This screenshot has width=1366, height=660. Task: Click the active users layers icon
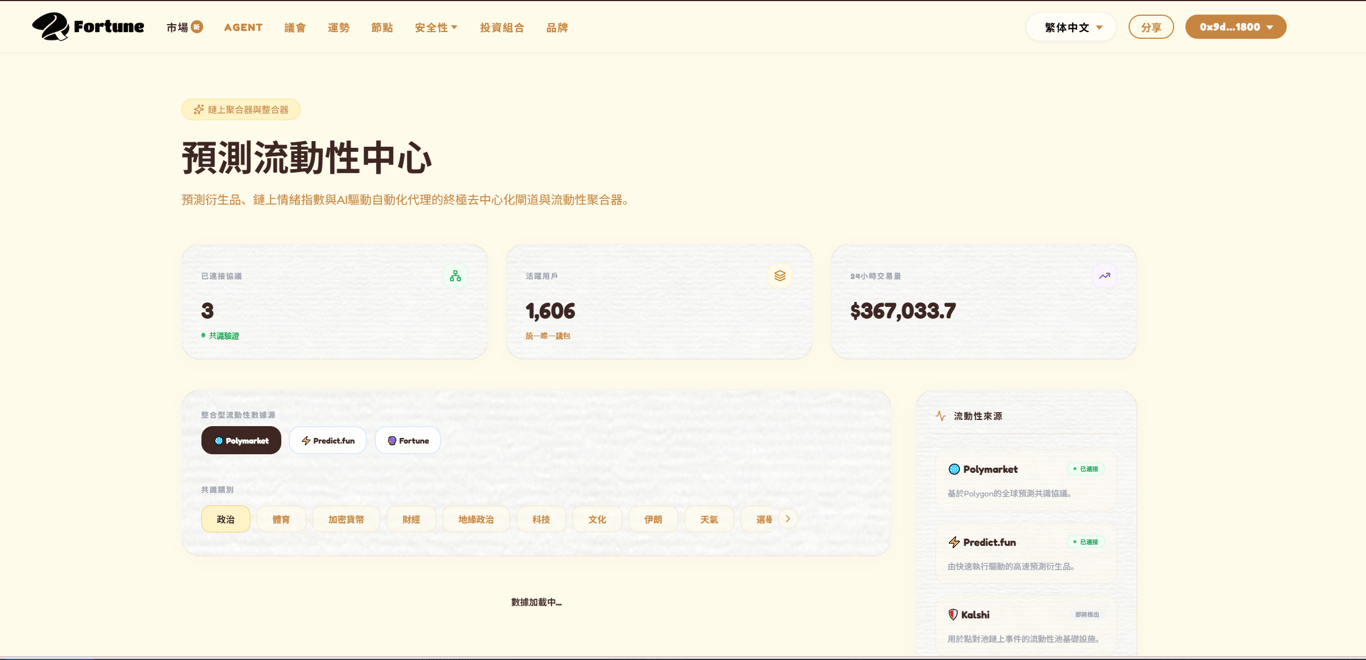pyautogui.click(x=780, y=276)
